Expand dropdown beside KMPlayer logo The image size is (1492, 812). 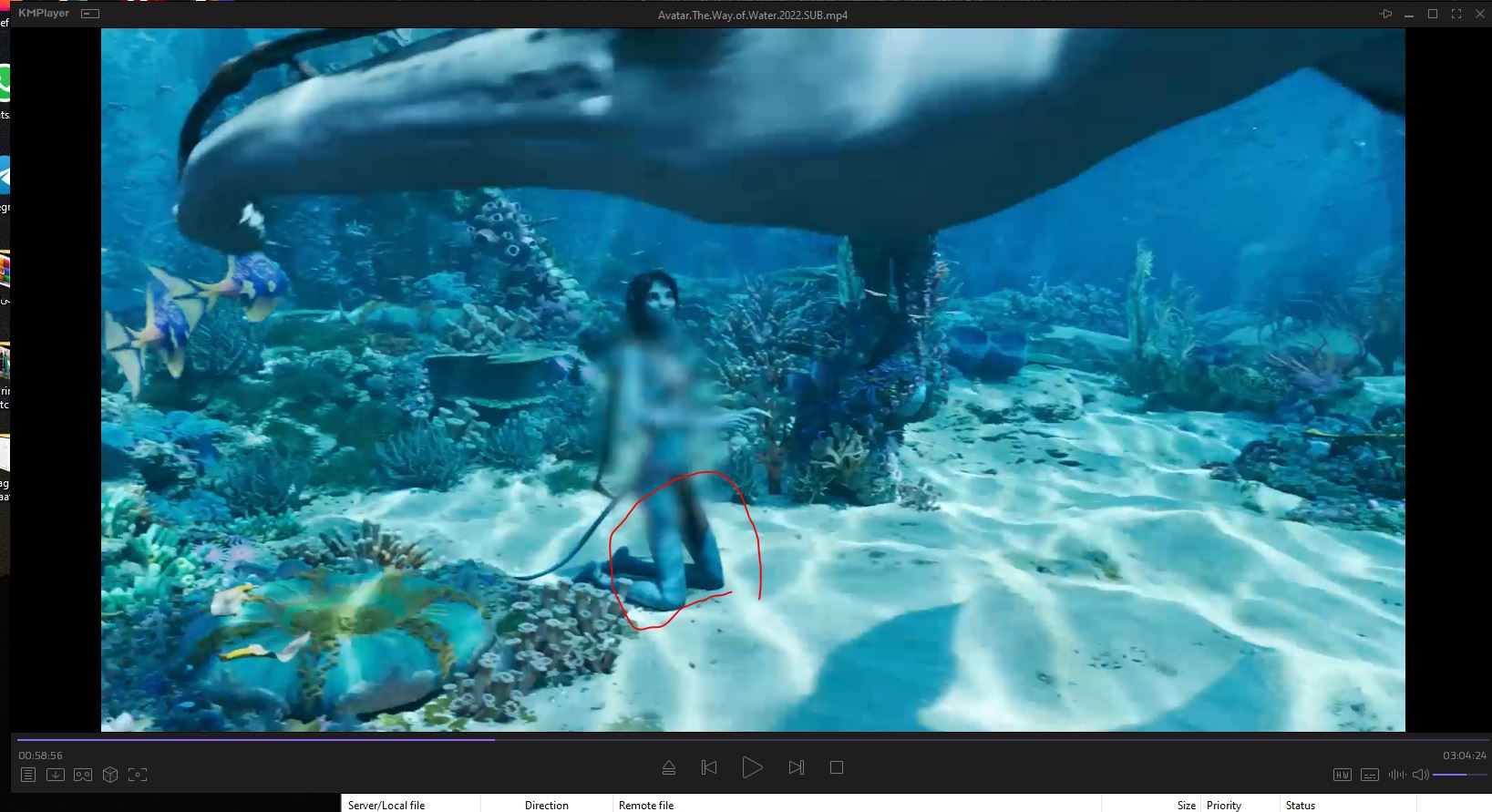click(90, 15)
